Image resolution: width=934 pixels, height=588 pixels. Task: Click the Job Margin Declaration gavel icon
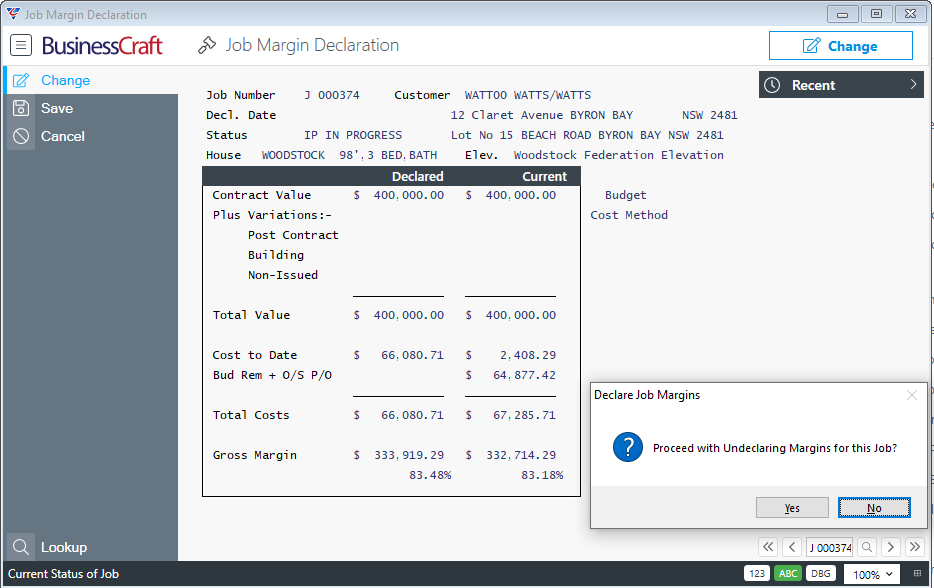click(207, 45)
